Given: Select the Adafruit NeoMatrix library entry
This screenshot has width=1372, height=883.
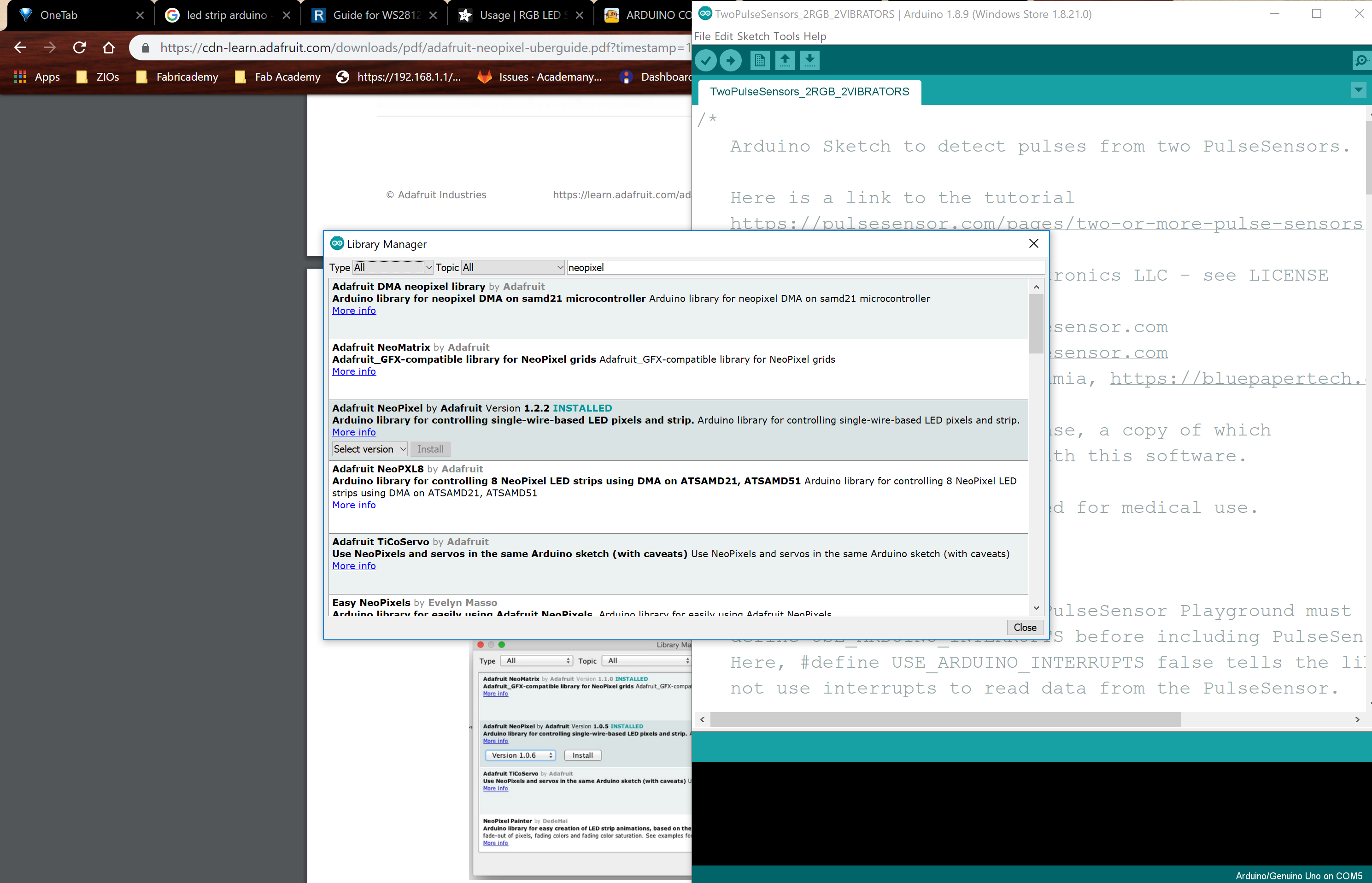Looking at the screenshot, I should (x=679, y=369).
